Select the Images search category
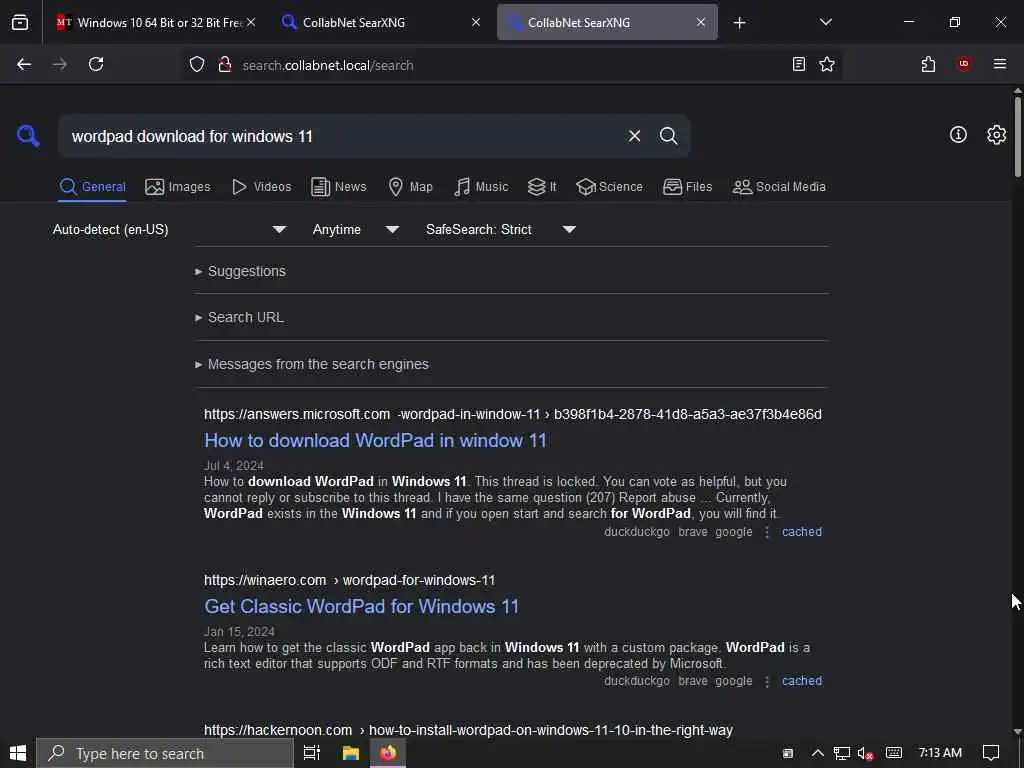 click(x=178, y=187)
